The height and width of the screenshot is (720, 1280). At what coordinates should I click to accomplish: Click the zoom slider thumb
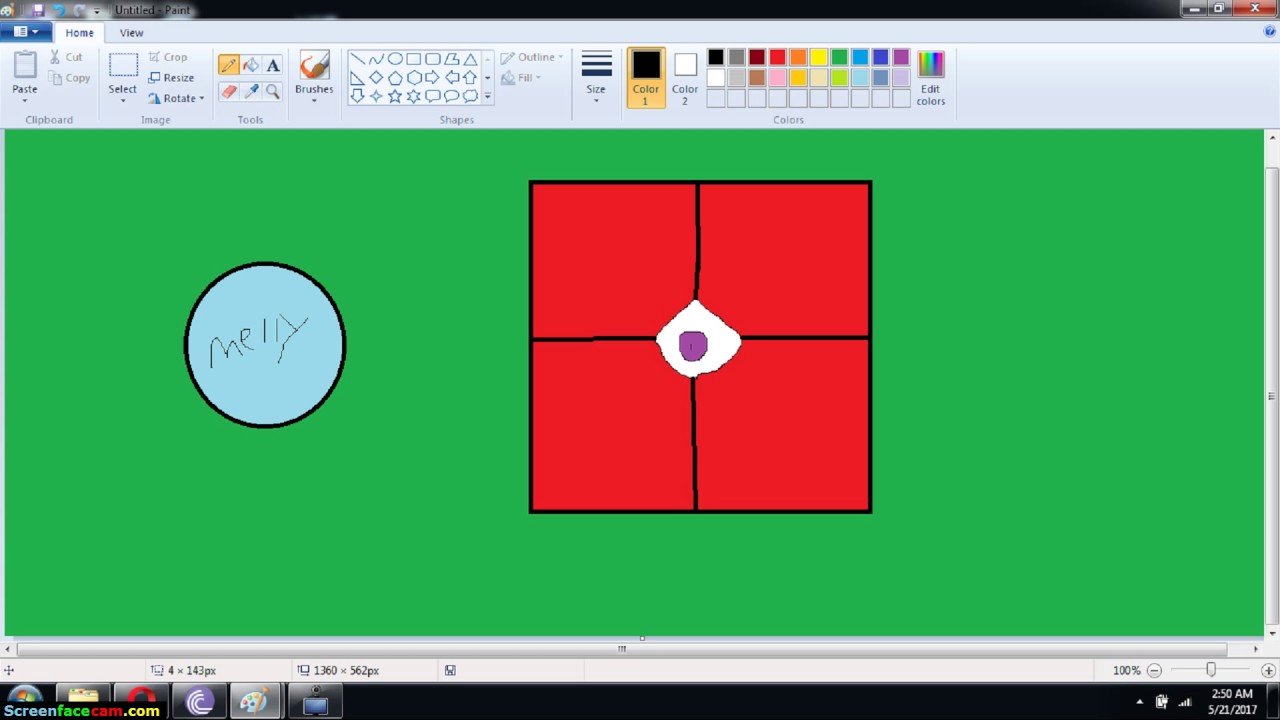(x=1211, y=670)
